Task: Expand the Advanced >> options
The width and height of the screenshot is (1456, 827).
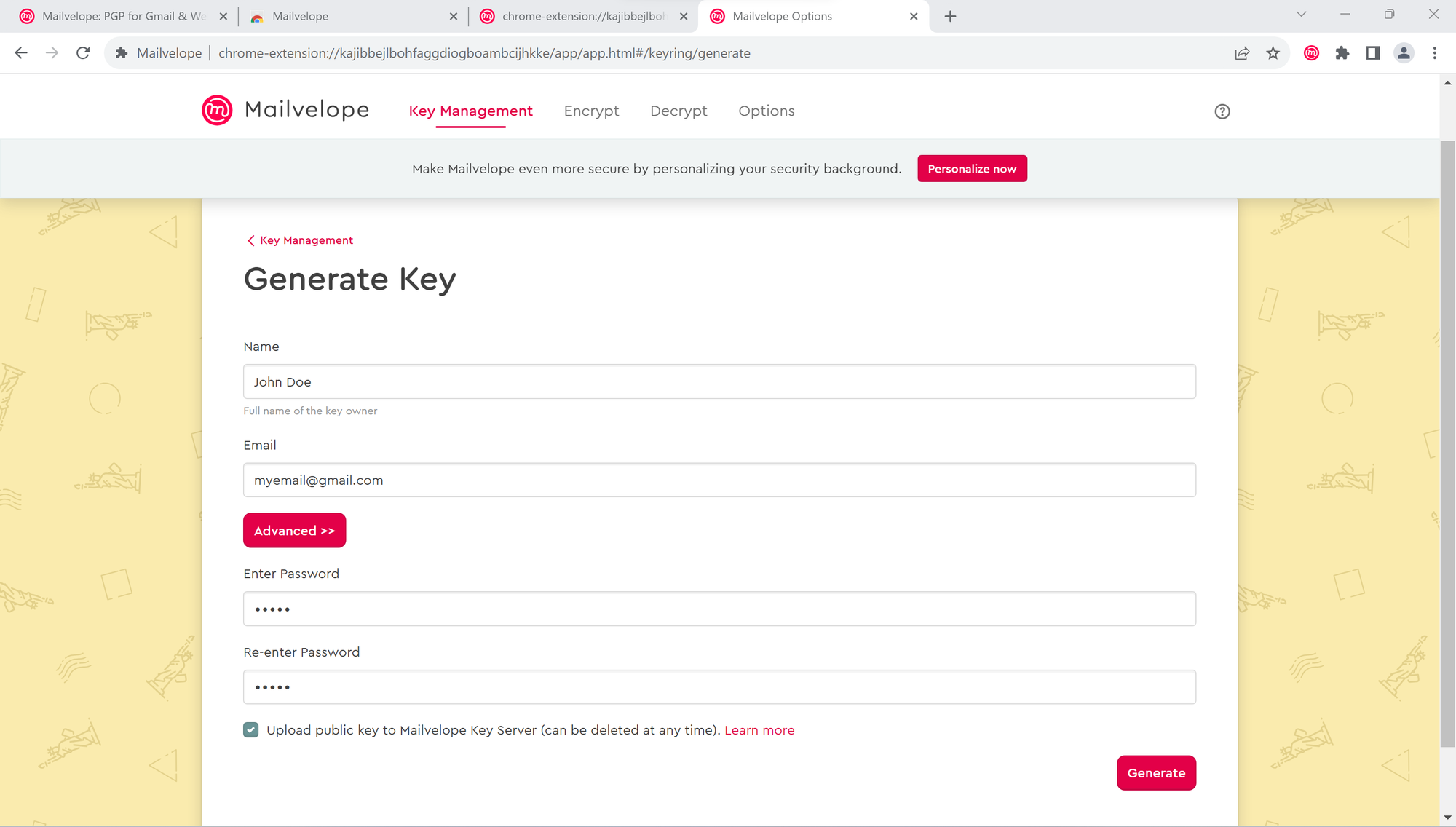Action: point(294,531)
